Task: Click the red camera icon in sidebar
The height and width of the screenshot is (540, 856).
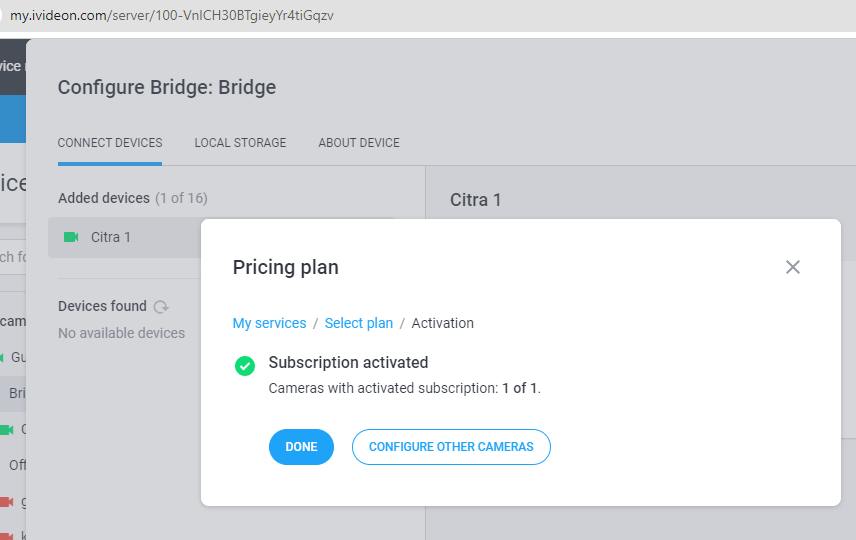Action: click(6, 502)
